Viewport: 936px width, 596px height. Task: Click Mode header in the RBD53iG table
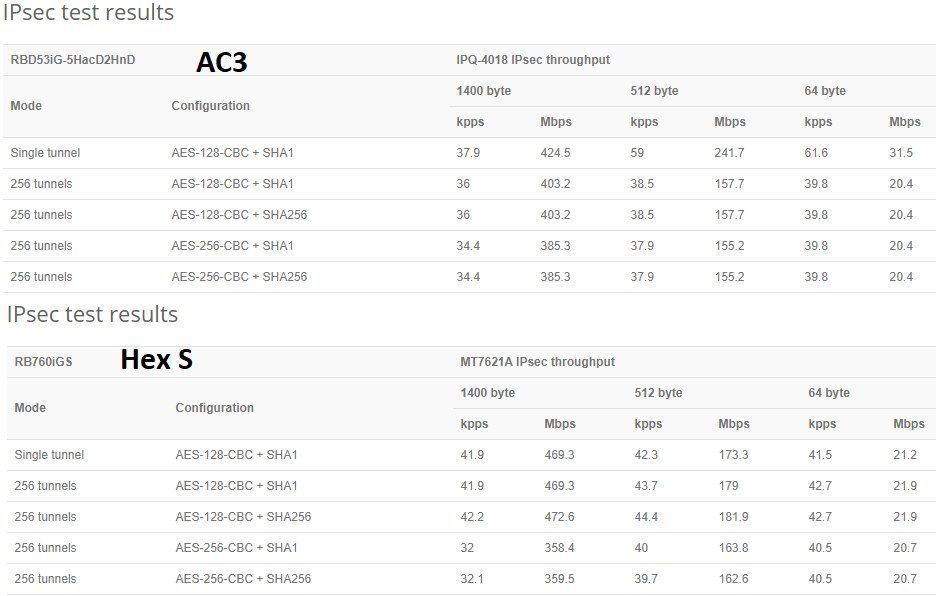coord(26,106)
